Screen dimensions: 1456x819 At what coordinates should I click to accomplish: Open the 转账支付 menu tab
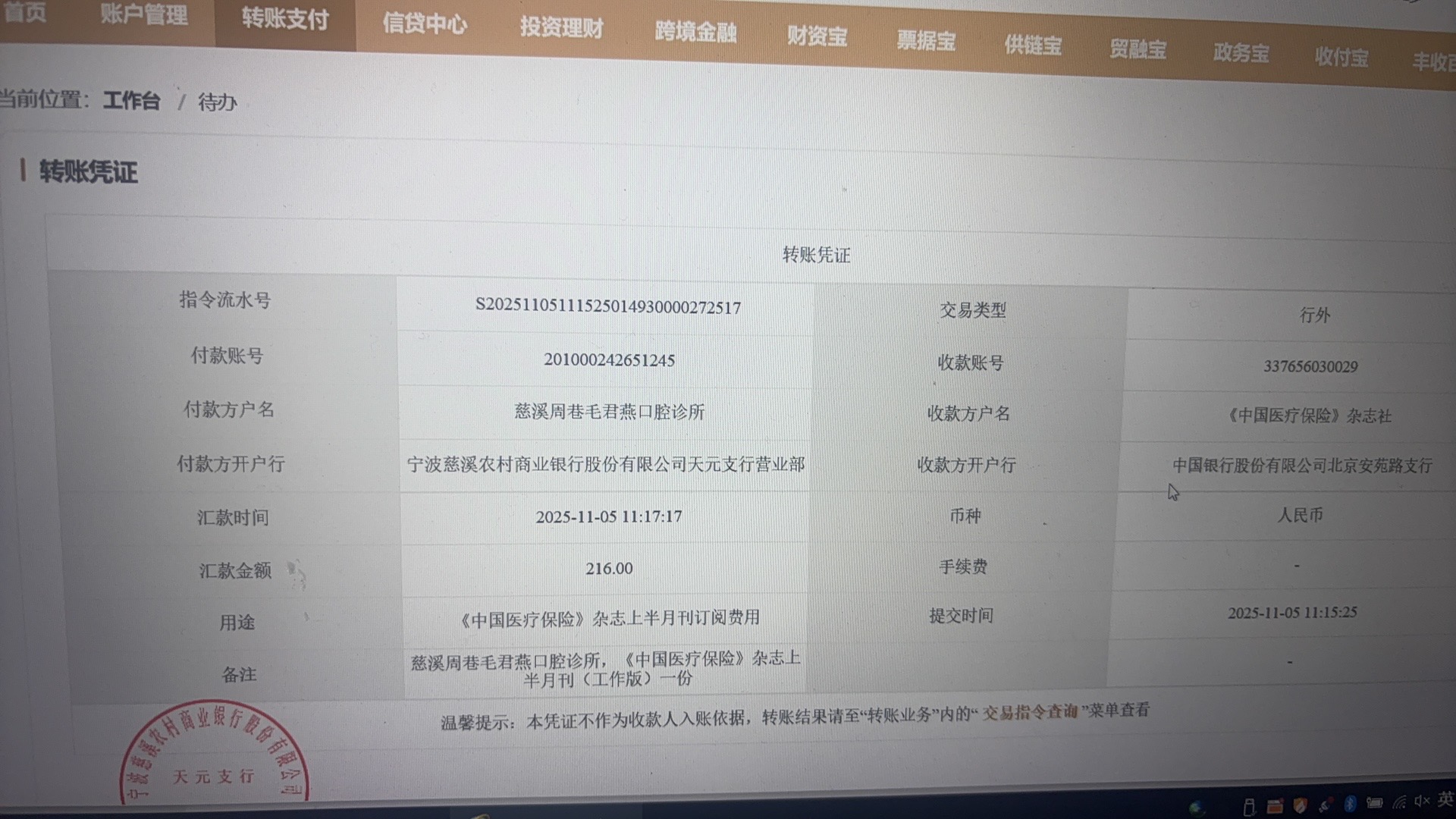[x=284, y=18]
